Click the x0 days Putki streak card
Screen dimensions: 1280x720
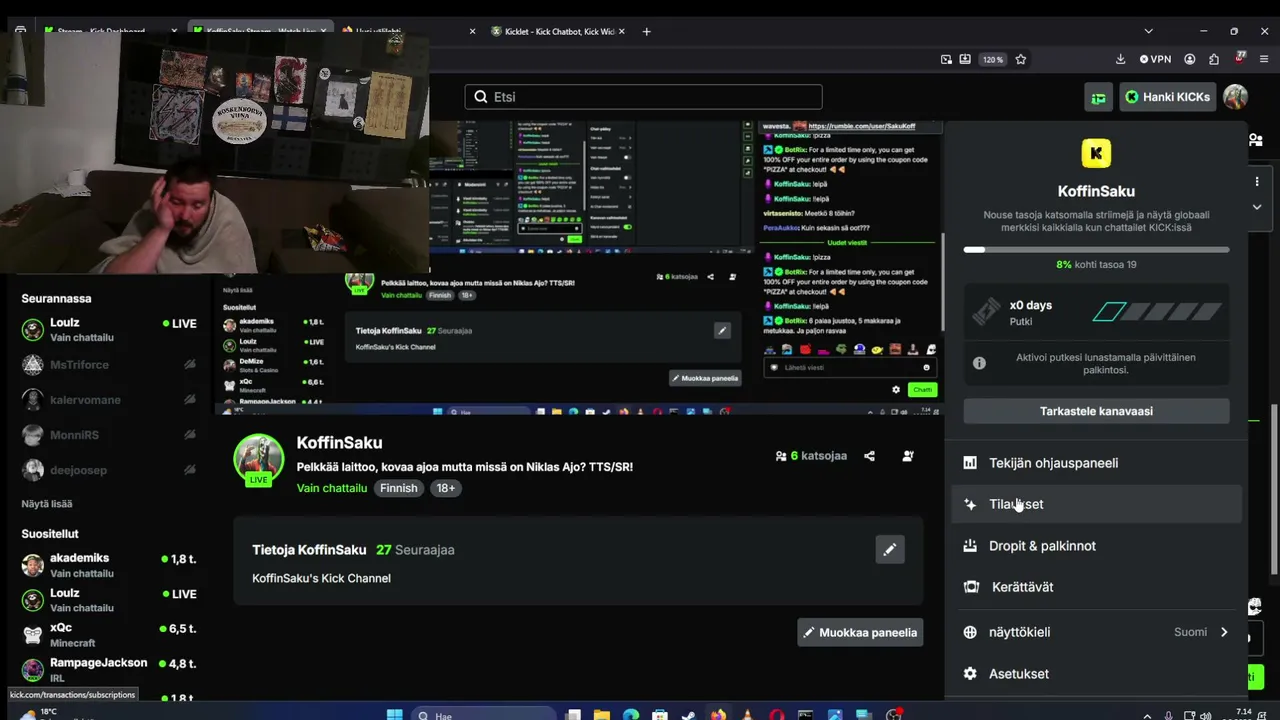point(1096,313)
